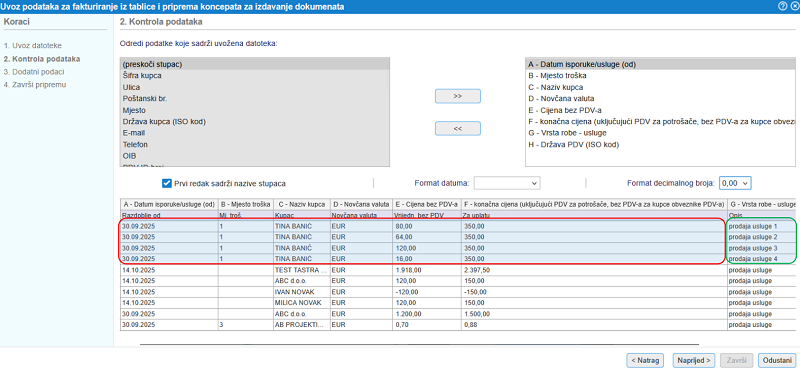Screen dimensions: 800x376
Task: Click the 'IVAN NOVAK' customer cell
Action: [x=302, y=291]
